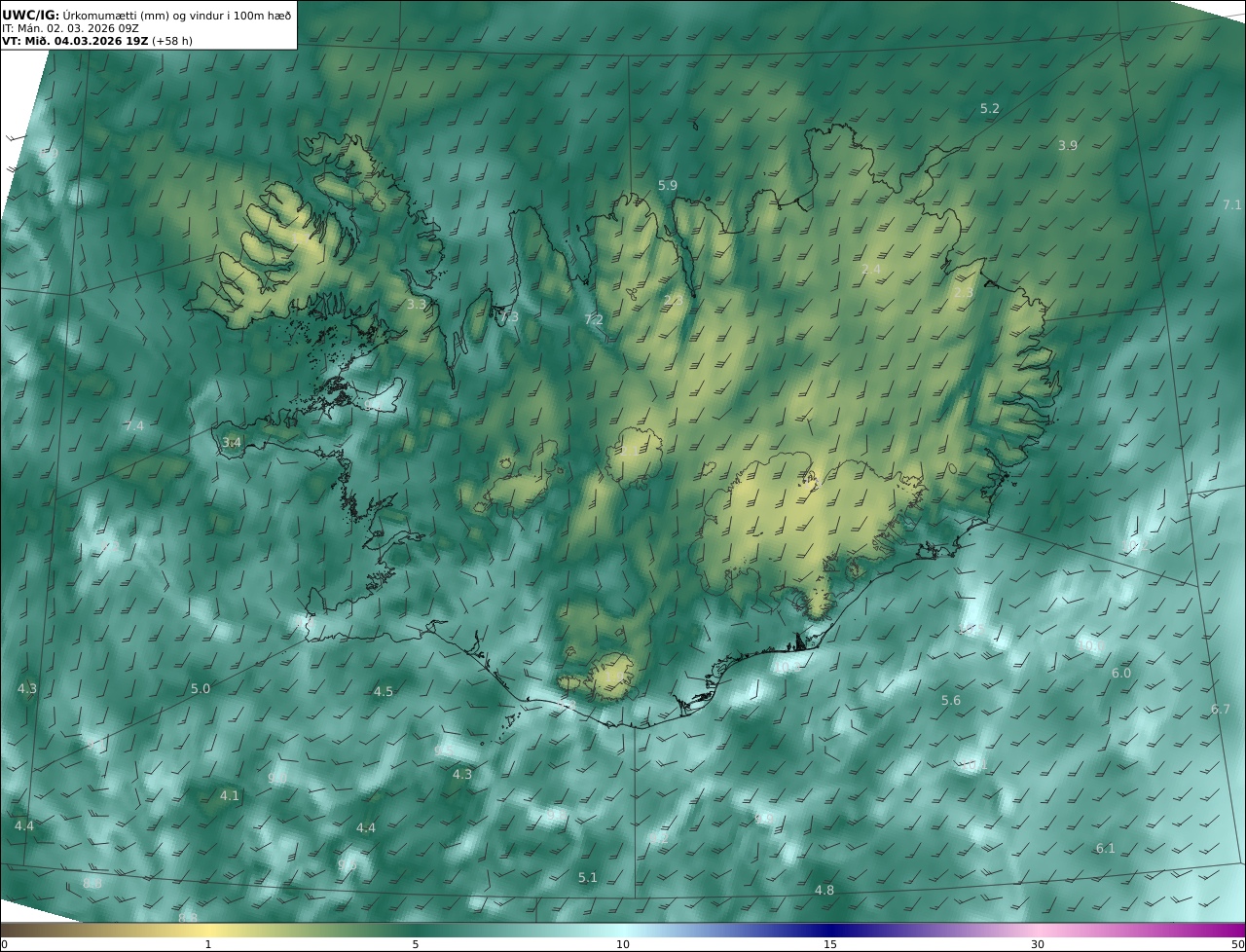Click the 7.1 value label
Viewport: 1246px width, 952px height.
(1232, 205)
